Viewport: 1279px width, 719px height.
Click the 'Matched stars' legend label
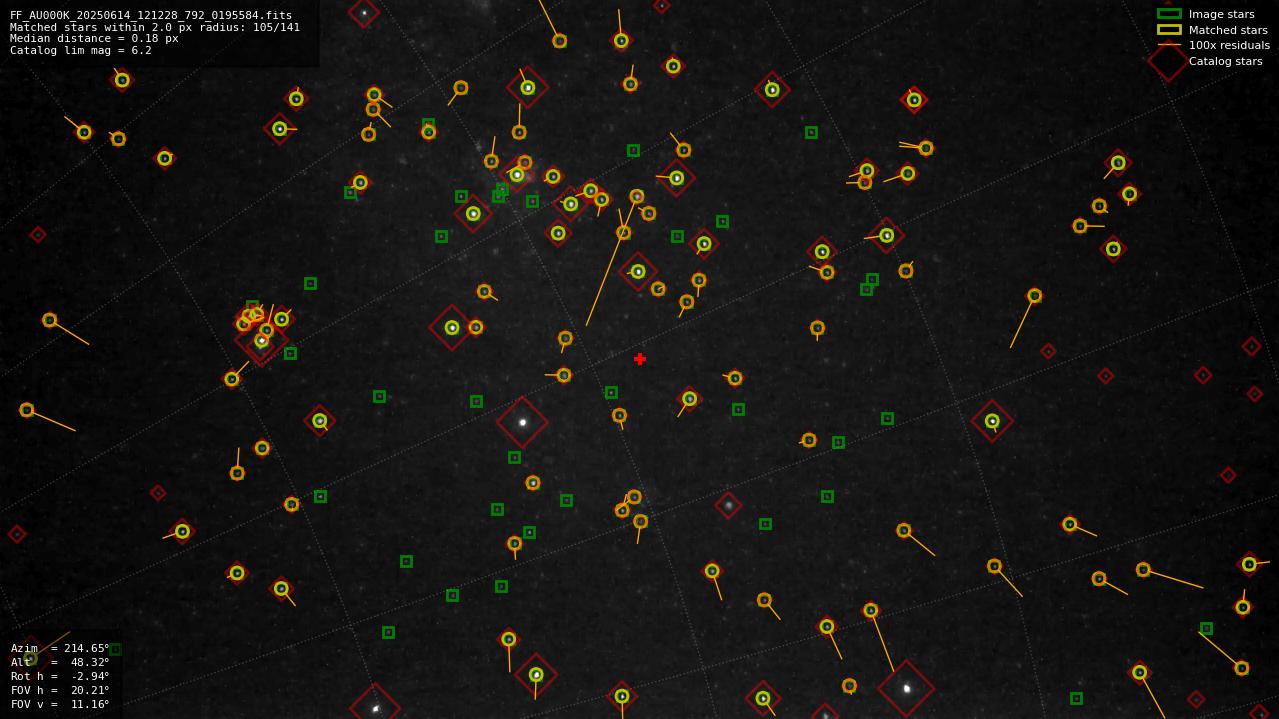1228,30
